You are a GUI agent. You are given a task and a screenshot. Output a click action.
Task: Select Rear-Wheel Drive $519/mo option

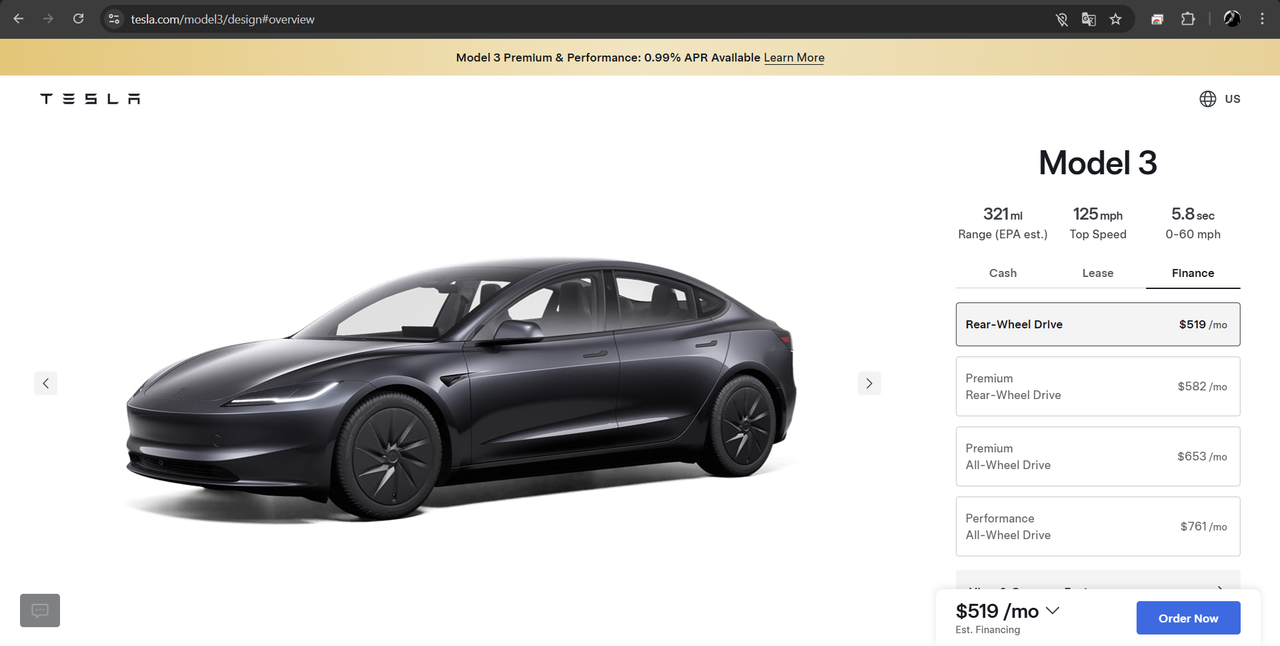point(1098,325)
